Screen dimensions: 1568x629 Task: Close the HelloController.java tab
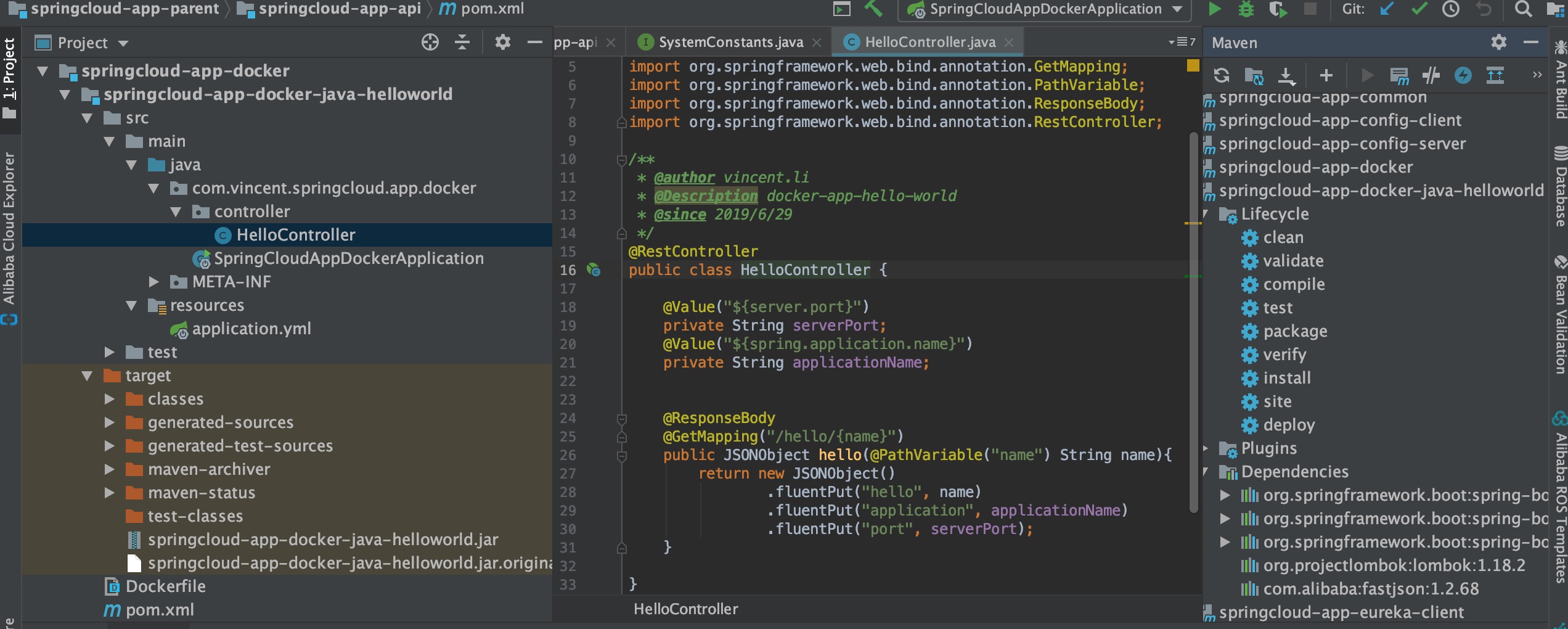point(1009,42)
